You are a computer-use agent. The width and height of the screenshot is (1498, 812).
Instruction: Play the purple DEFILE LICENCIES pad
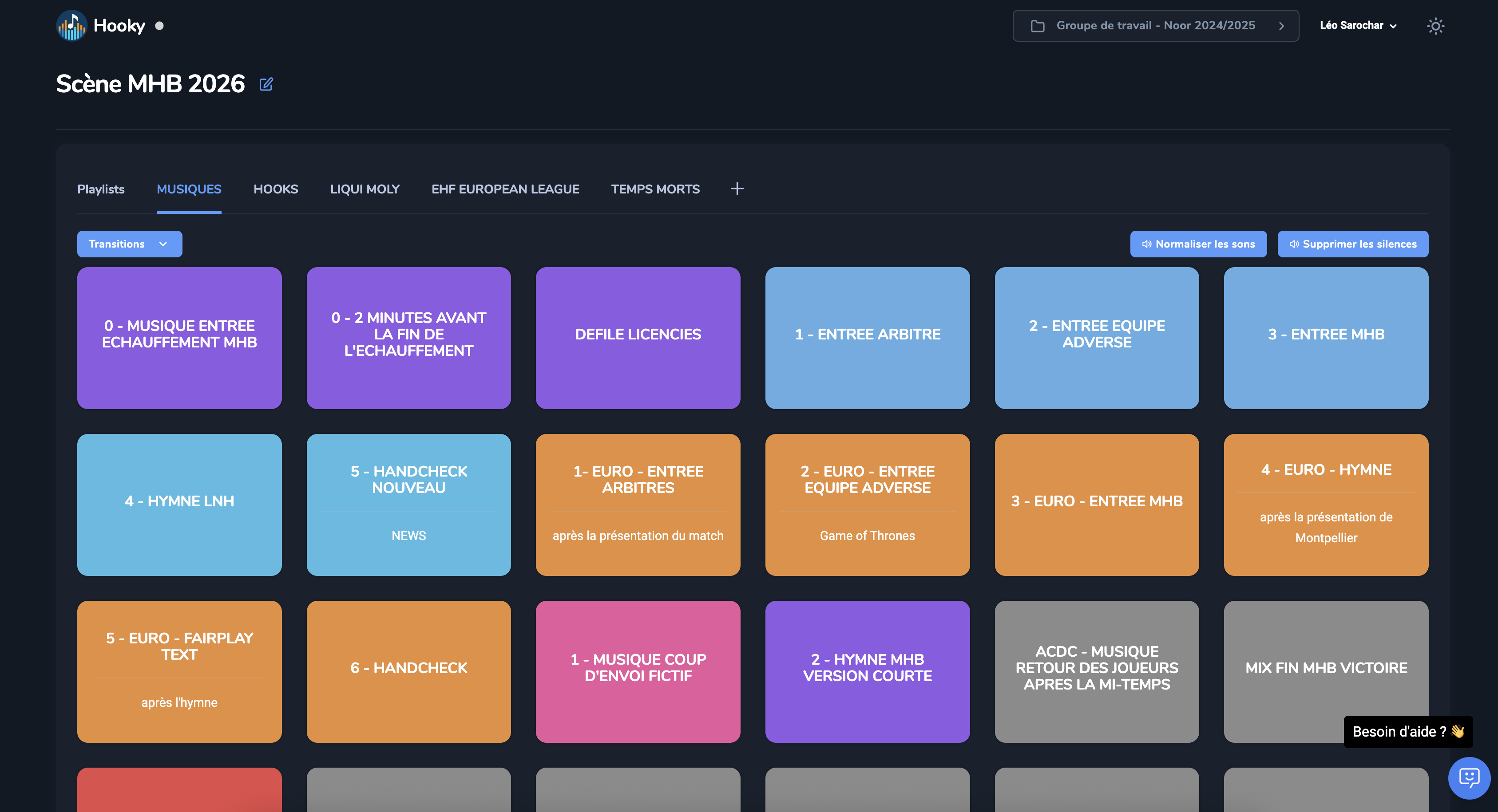coord(638,338)
